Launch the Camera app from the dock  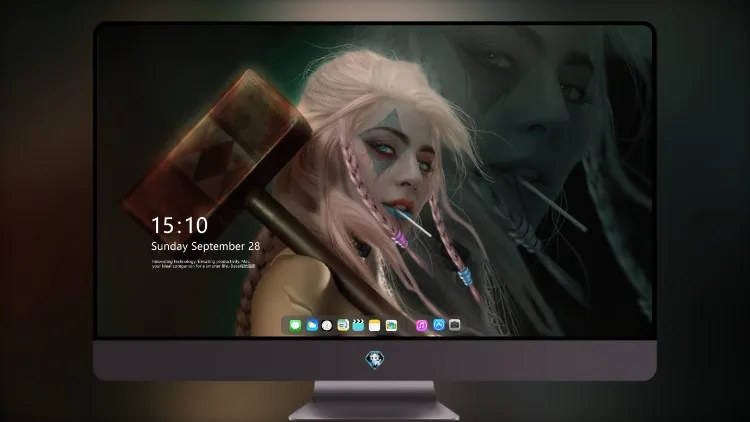pos(455,325)
